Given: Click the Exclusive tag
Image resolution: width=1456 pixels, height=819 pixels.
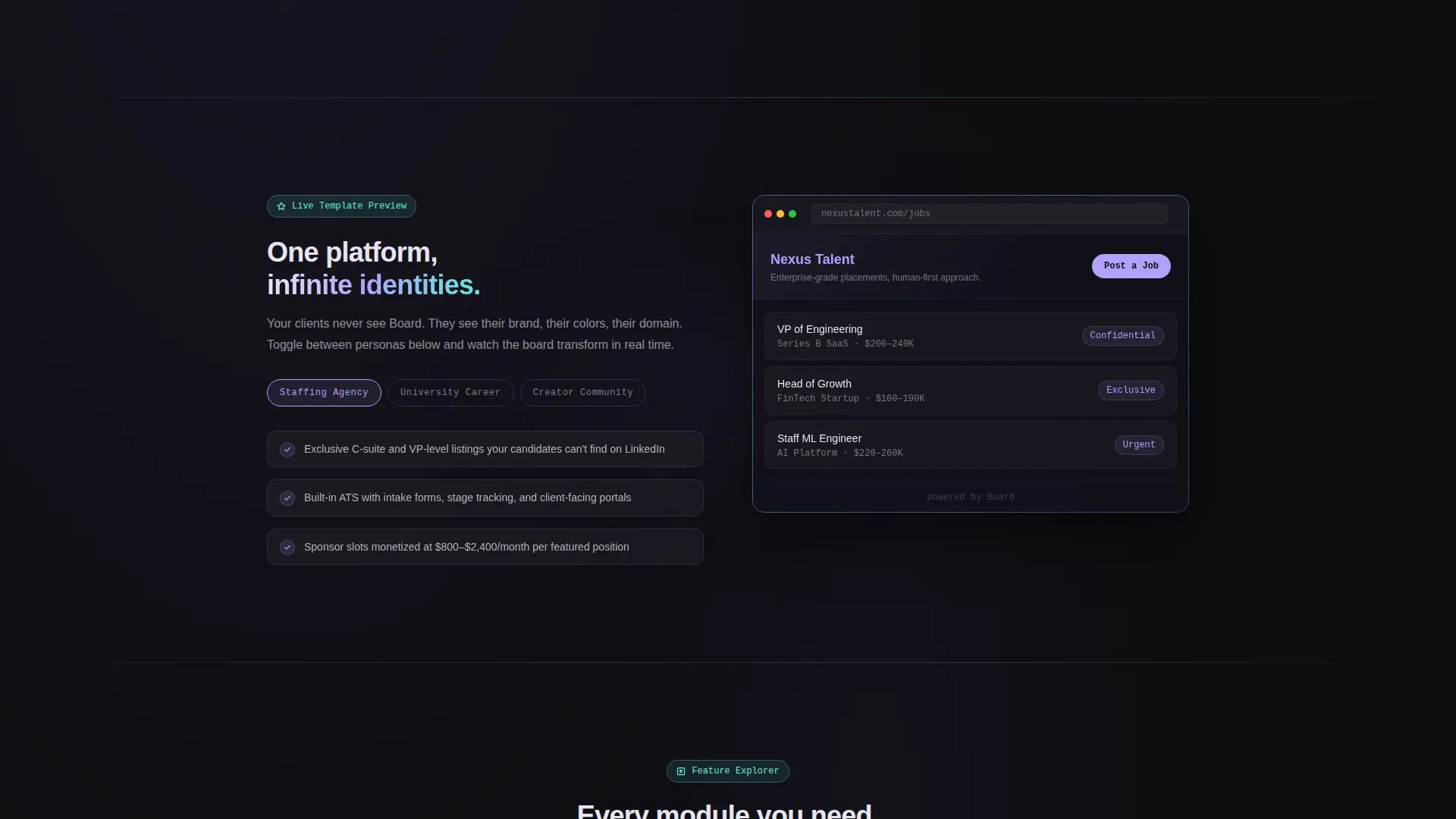Looking at the screenshot, I should coord(1131,391).
